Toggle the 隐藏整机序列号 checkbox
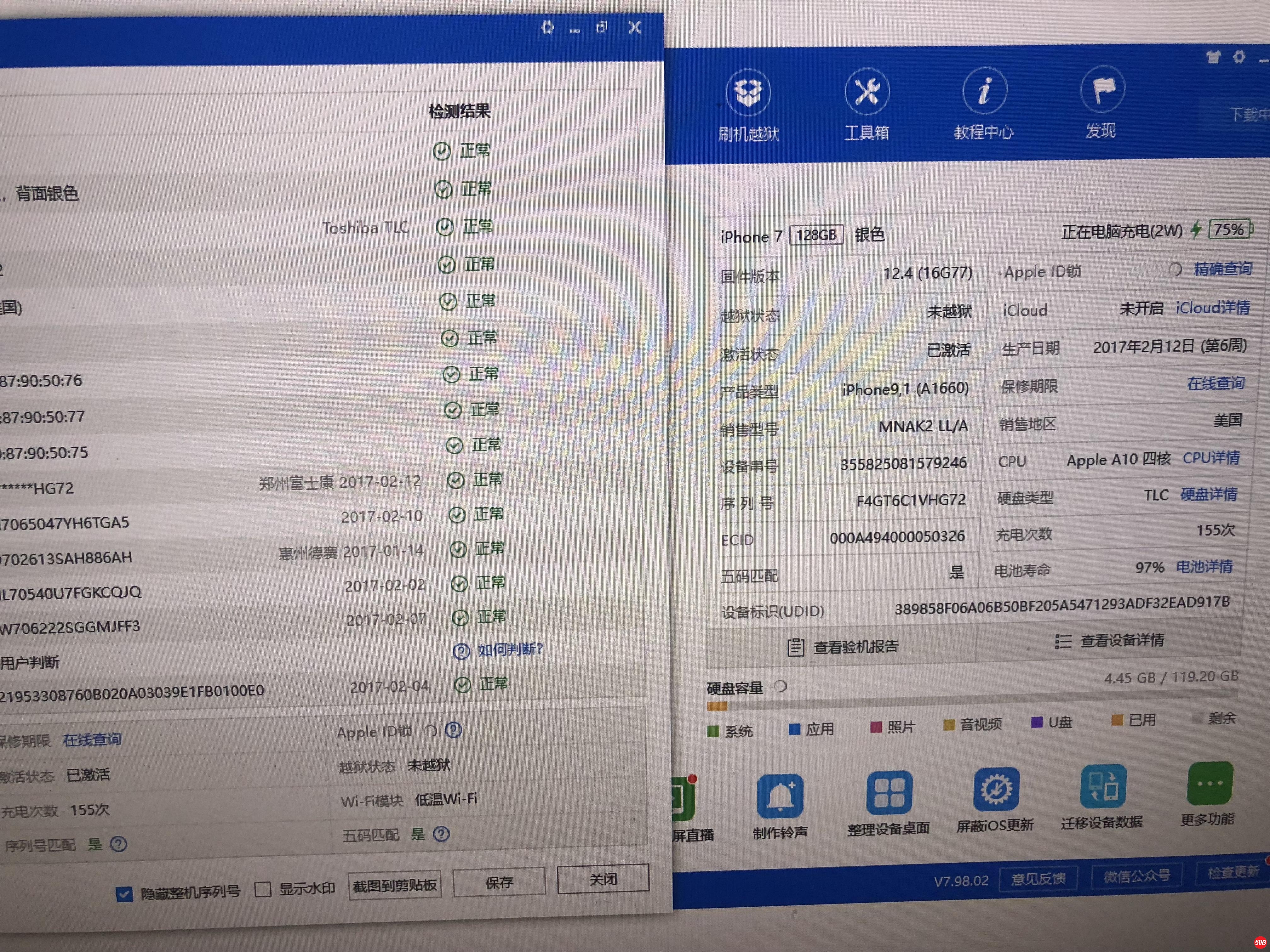 124,894
